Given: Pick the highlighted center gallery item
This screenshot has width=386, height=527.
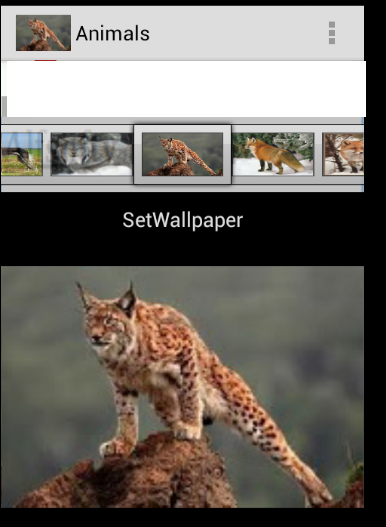Looking at the screenshot, I should tap(182, 154).
